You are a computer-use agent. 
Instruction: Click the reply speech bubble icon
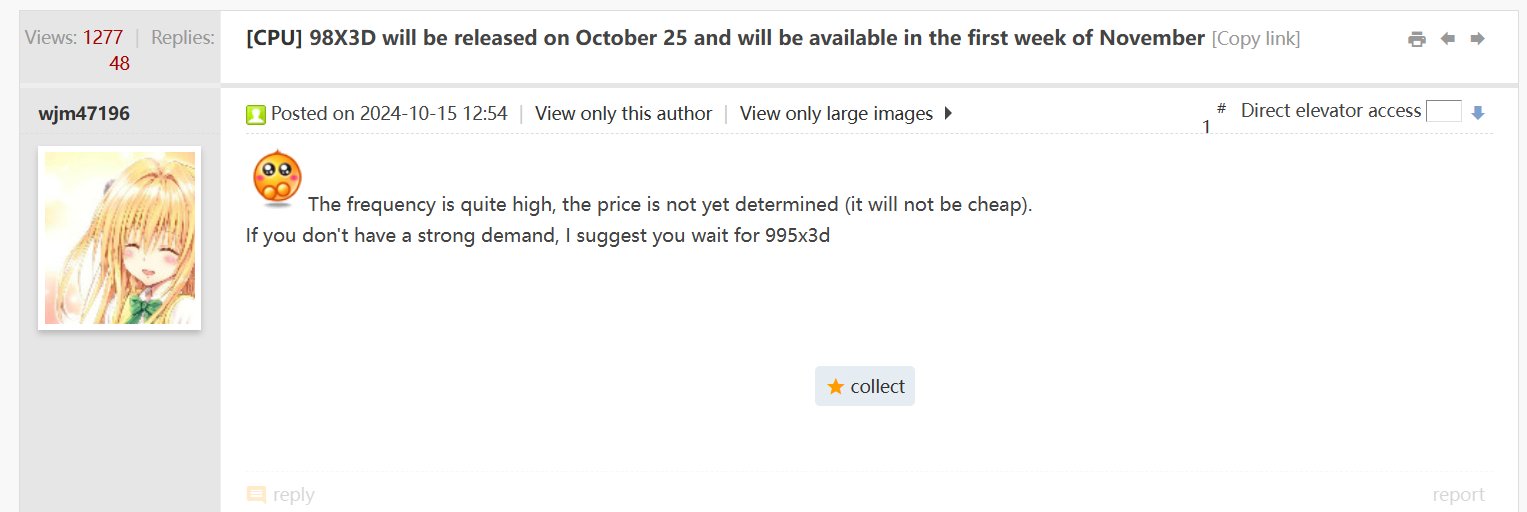(256, 494)
